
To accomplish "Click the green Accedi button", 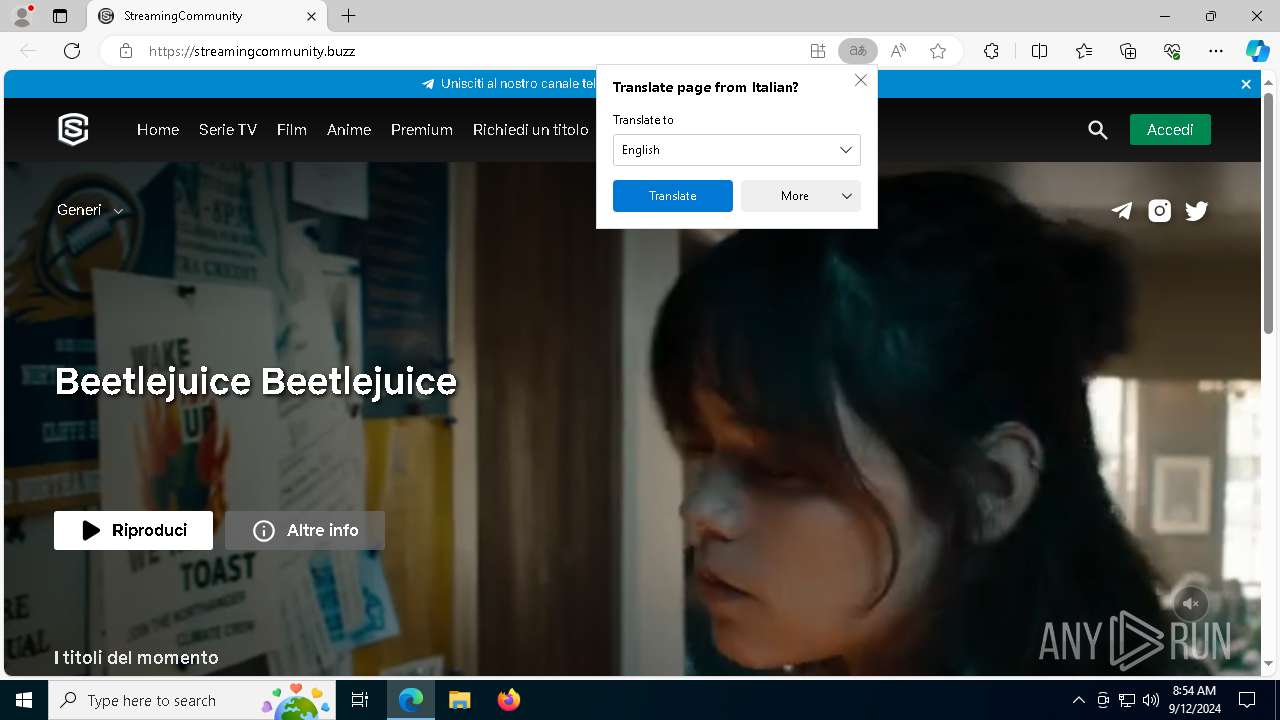I will pyautogui.click(x=1170, y=130).
